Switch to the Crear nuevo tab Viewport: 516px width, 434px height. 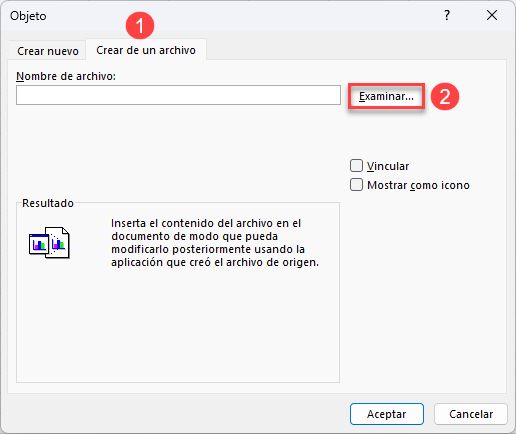click(x=47, y=51)
